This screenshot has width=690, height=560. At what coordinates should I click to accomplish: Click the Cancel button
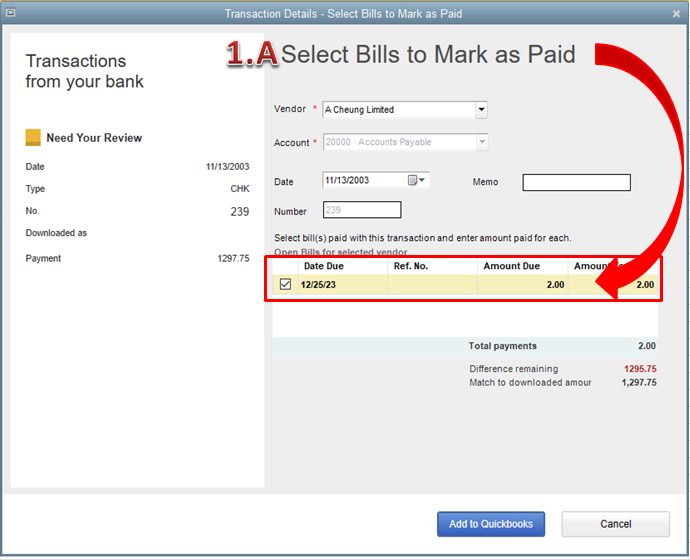click(616, 524)
